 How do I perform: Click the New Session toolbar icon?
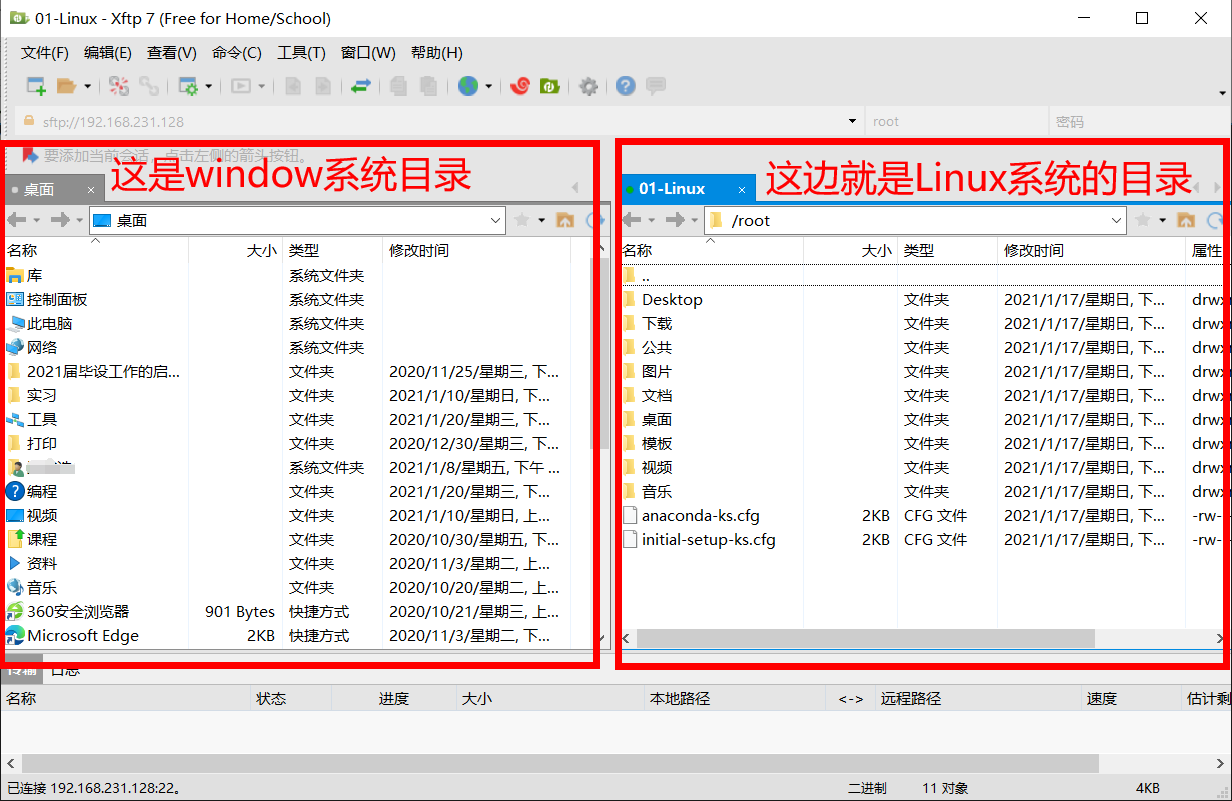pyautogui.click(x=36, y=86)
